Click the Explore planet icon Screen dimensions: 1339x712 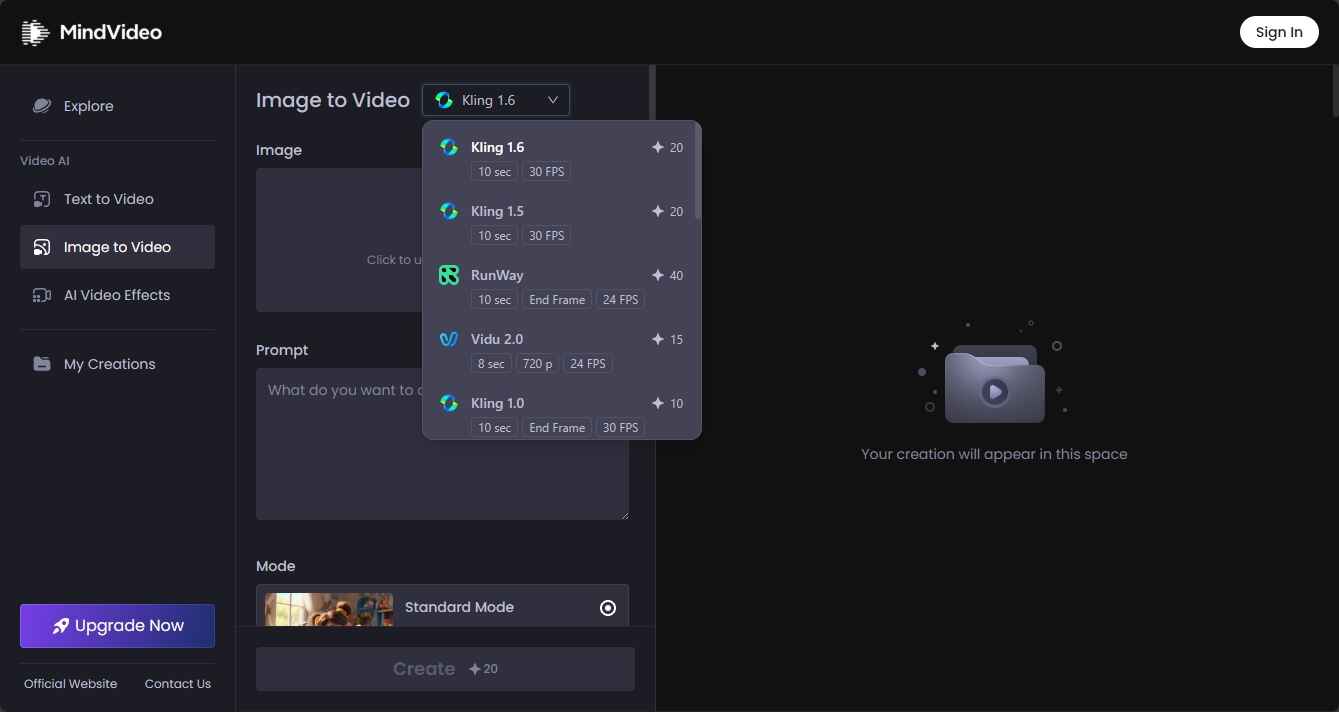42,106
